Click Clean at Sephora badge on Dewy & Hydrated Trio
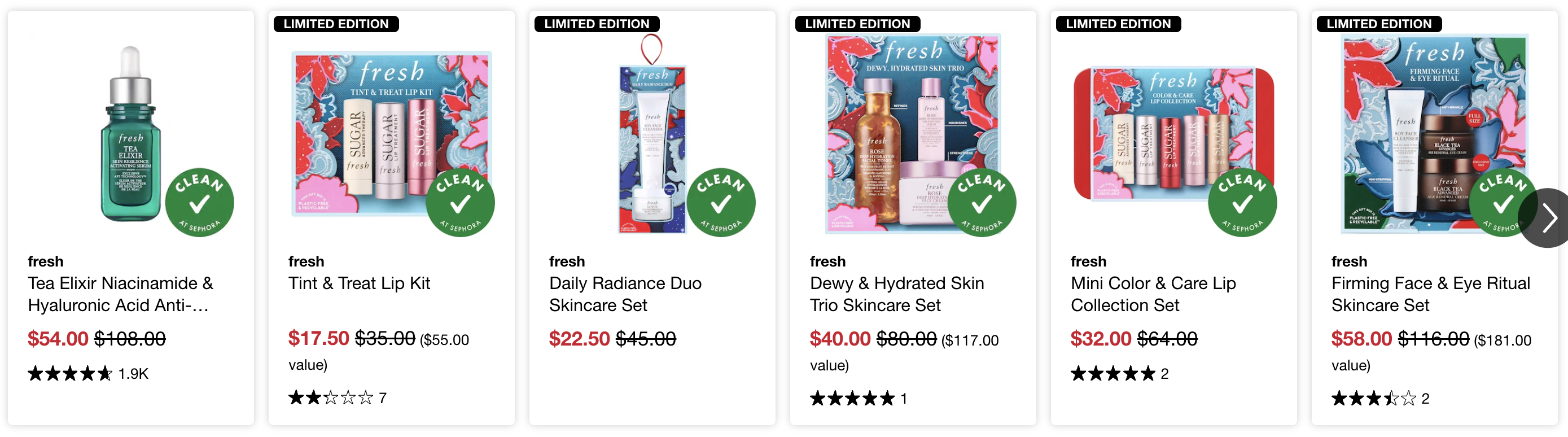The image size is (1568, 437). coord(982,203)
